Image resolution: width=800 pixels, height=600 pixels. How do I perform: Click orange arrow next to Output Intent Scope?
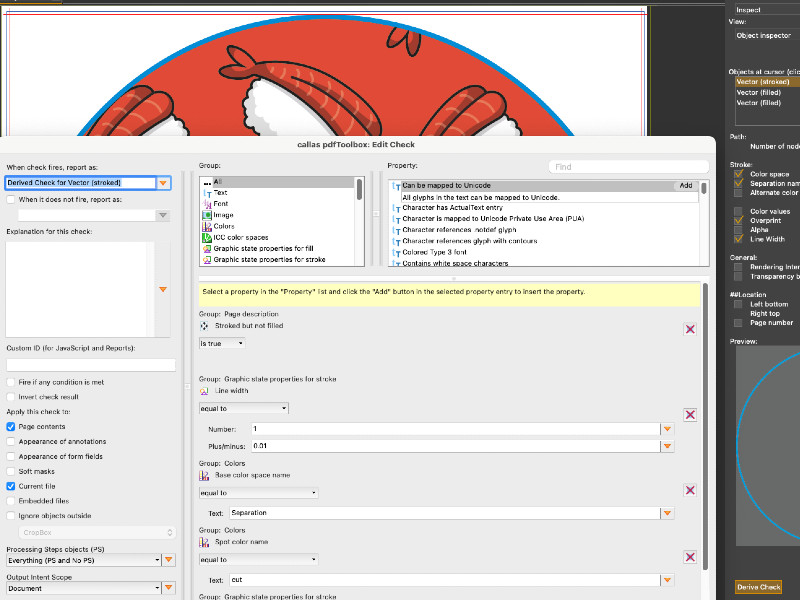pyautogui.click(x=168, y=588)
